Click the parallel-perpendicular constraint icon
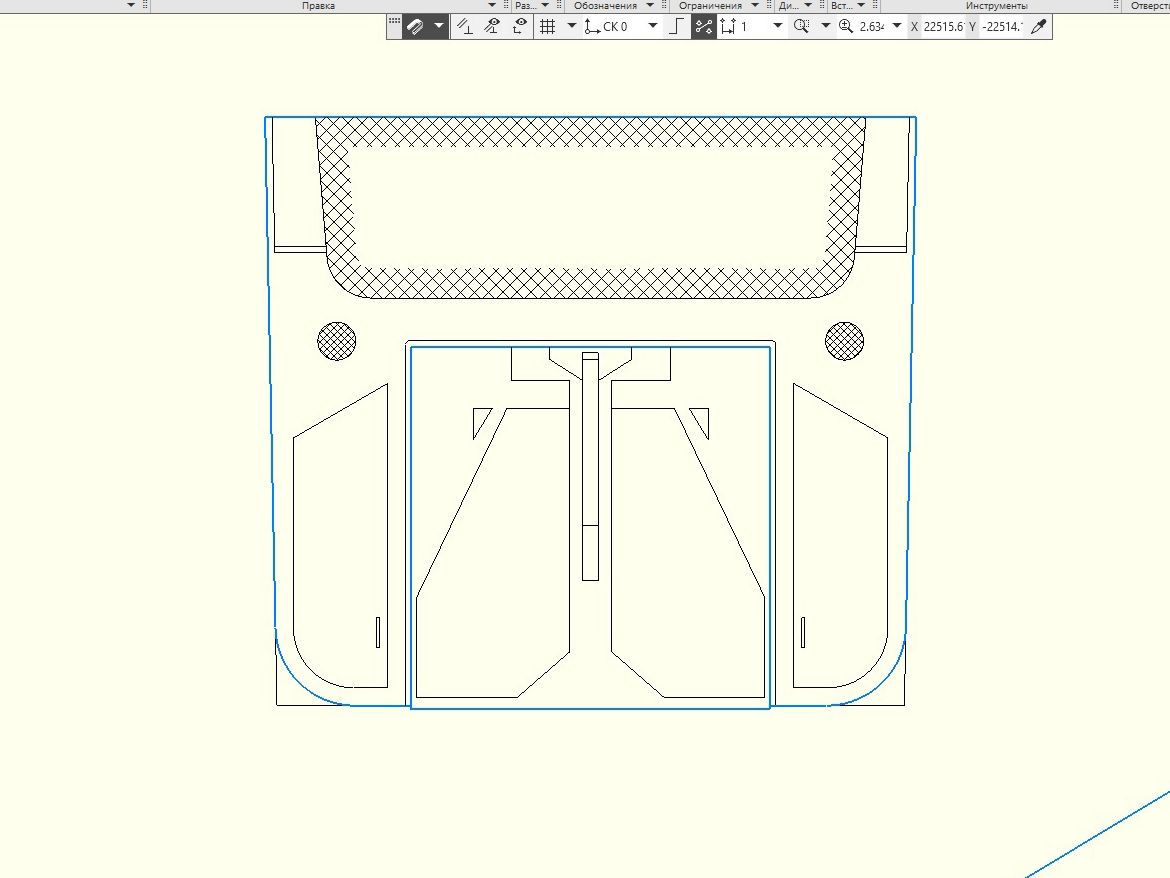 464,27
